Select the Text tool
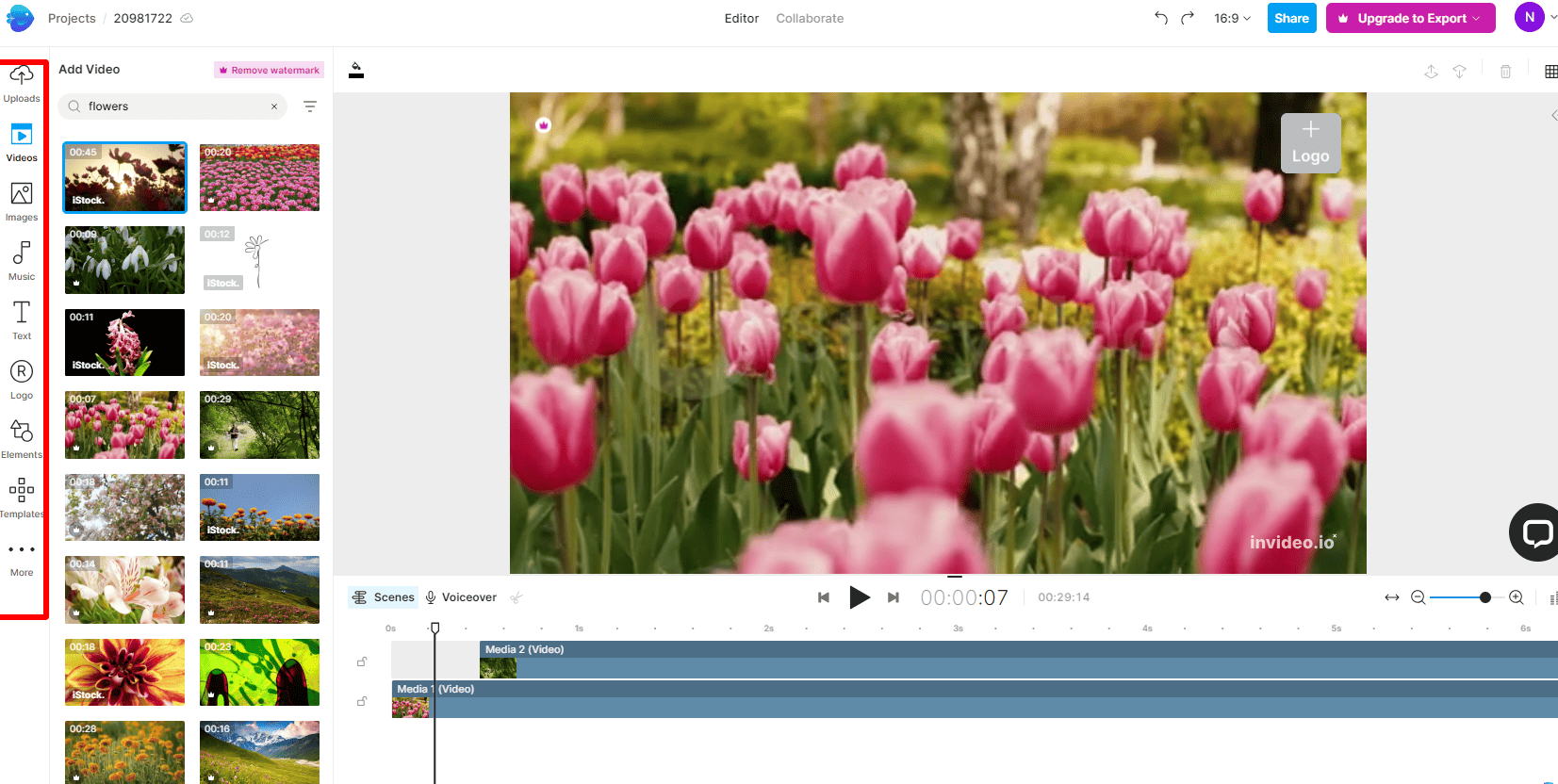The width and height of the screenshot is (1558, 784). (x=22, y=320)
